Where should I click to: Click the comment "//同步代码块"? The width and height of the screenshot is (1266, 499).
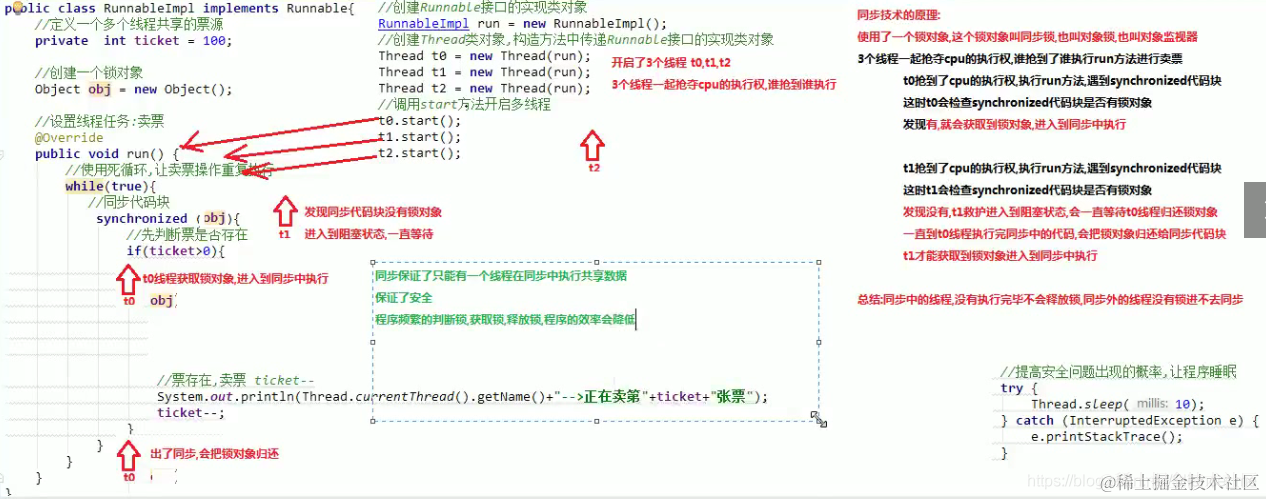(x=127, y=202)
